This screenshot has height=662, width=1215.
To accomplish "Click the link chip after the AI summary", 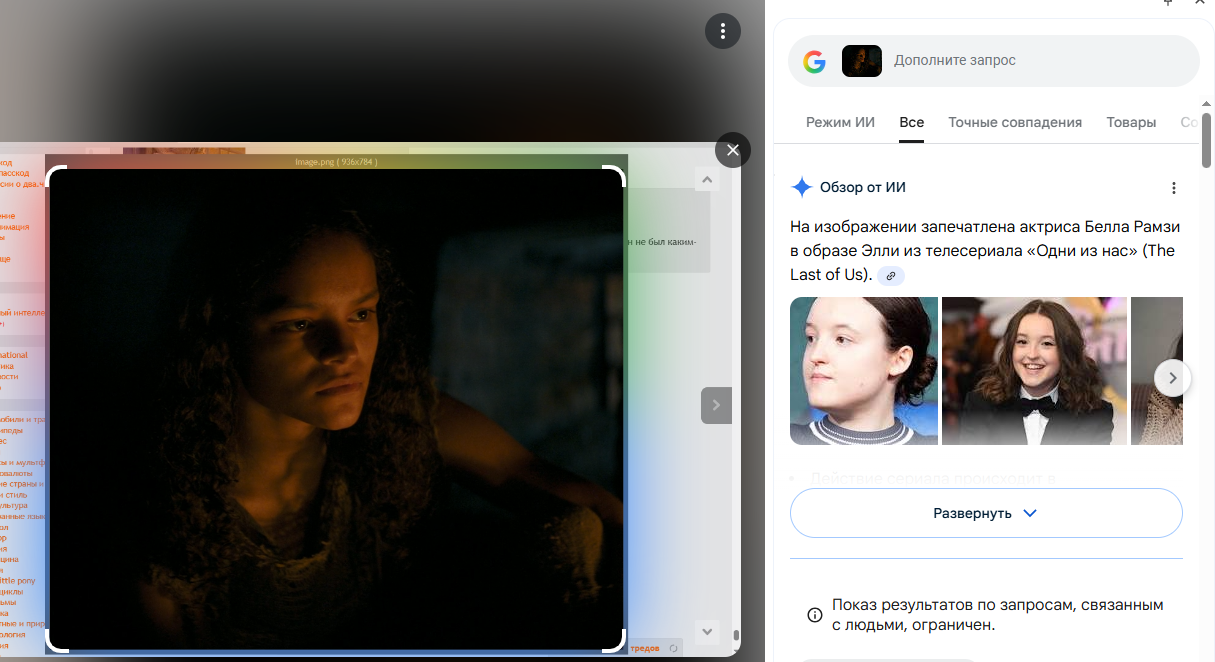I will click(891, 276).
